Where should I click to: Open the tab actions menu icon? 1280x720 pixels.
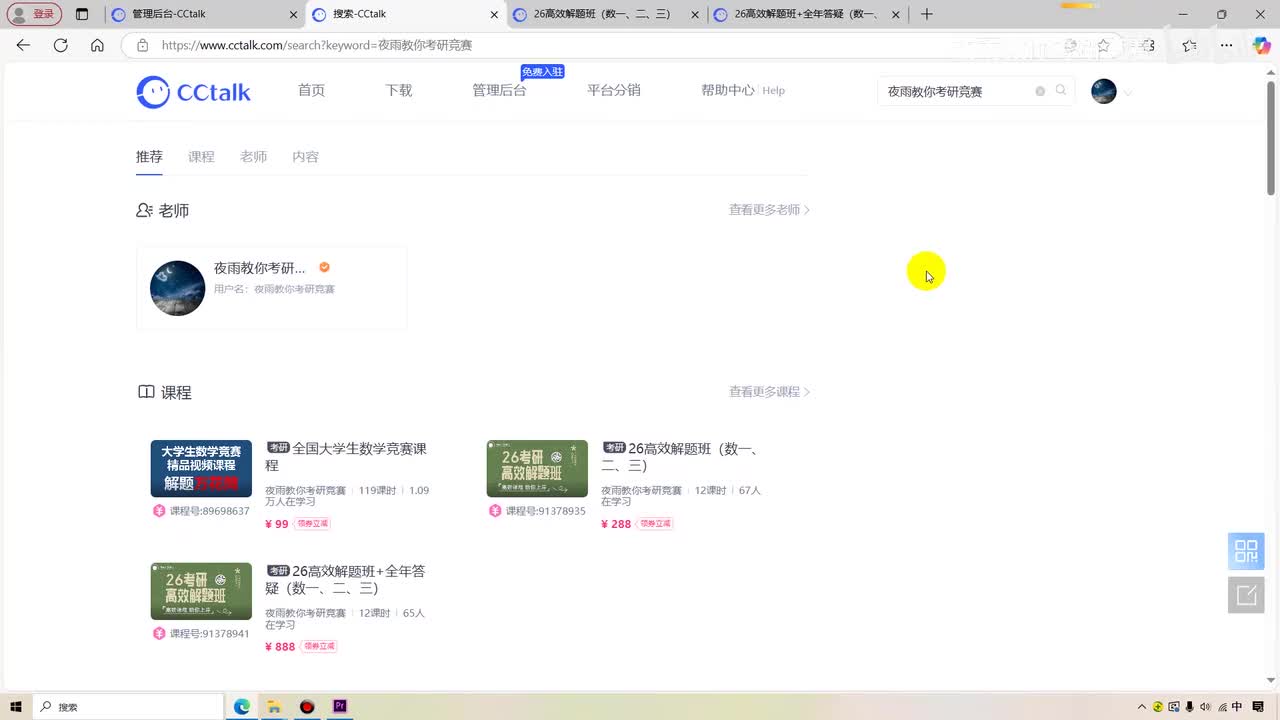(x=82, y=14)
